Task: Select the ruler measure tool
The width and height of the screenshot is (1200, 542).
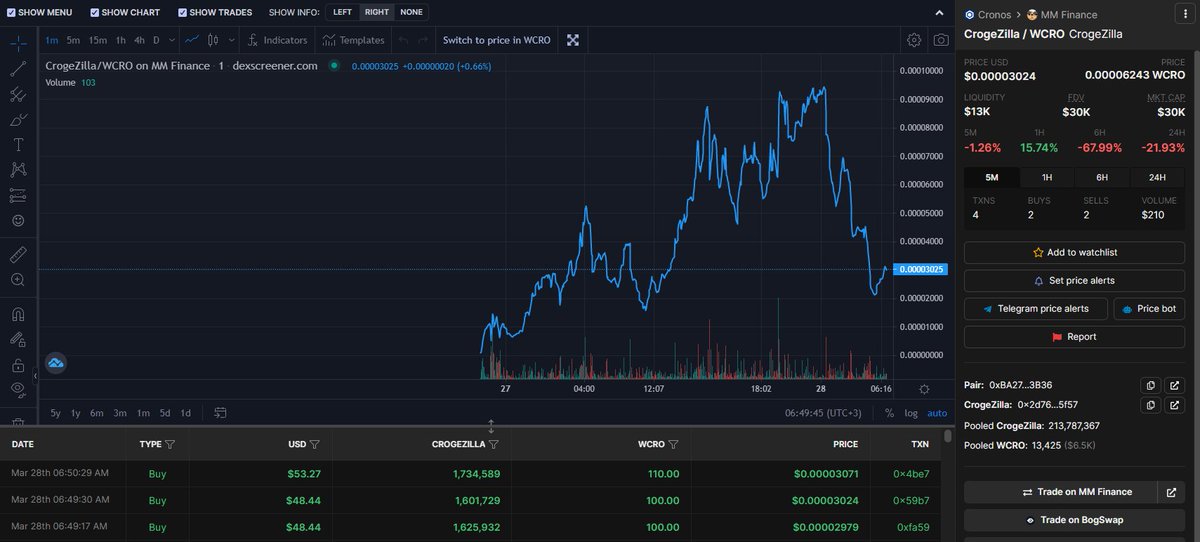Action: [x=18, y=254]
